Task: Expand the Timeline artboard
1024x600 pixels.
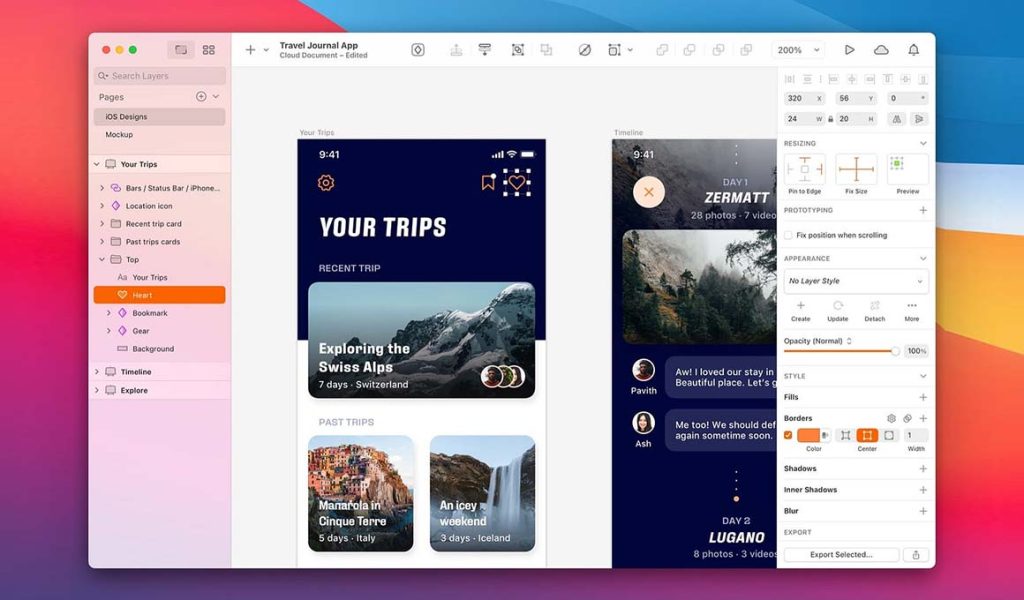Action: (x=97, y=372)
